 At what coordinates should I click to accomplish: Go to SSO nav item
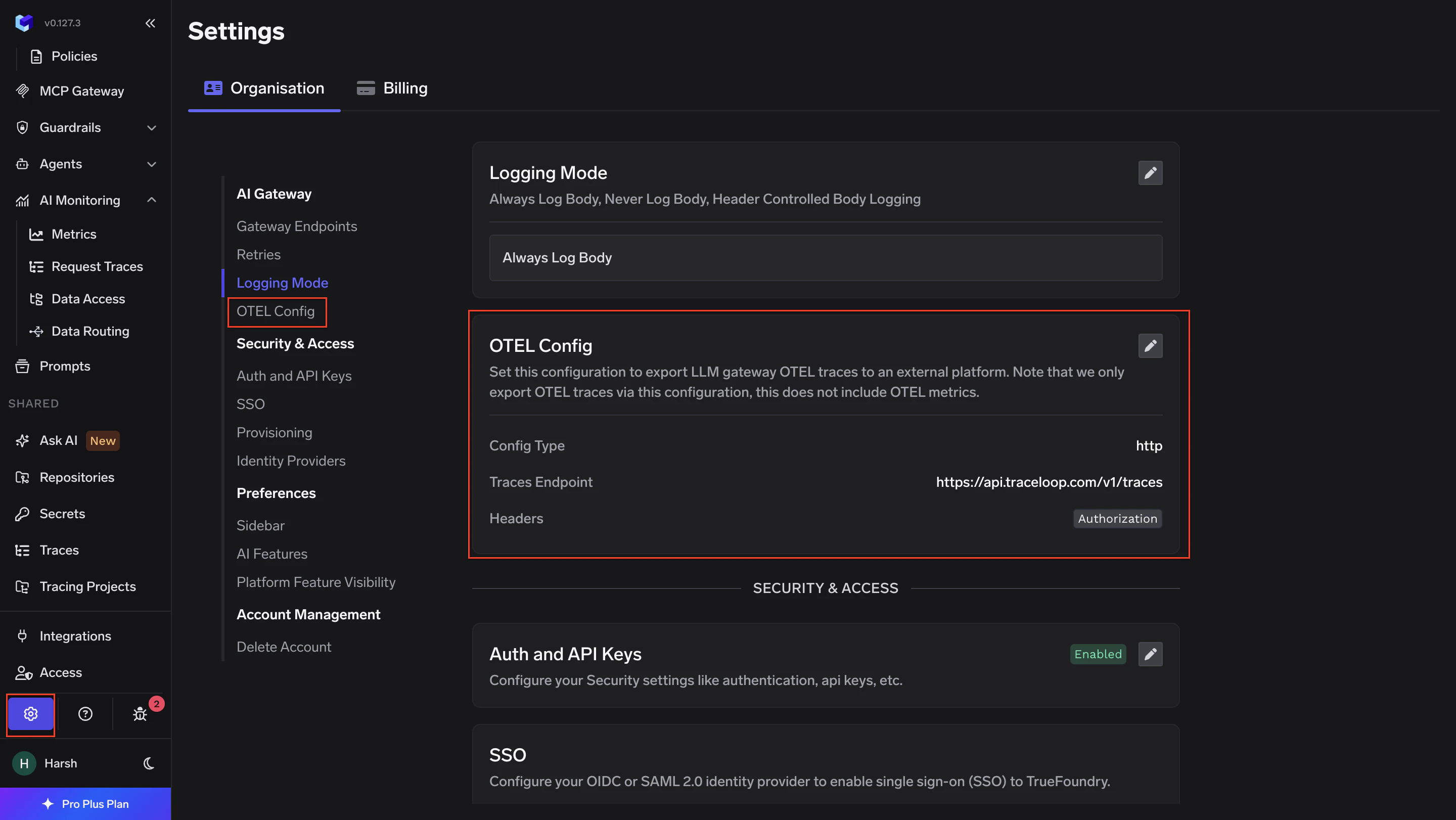(x=250, y=404)
